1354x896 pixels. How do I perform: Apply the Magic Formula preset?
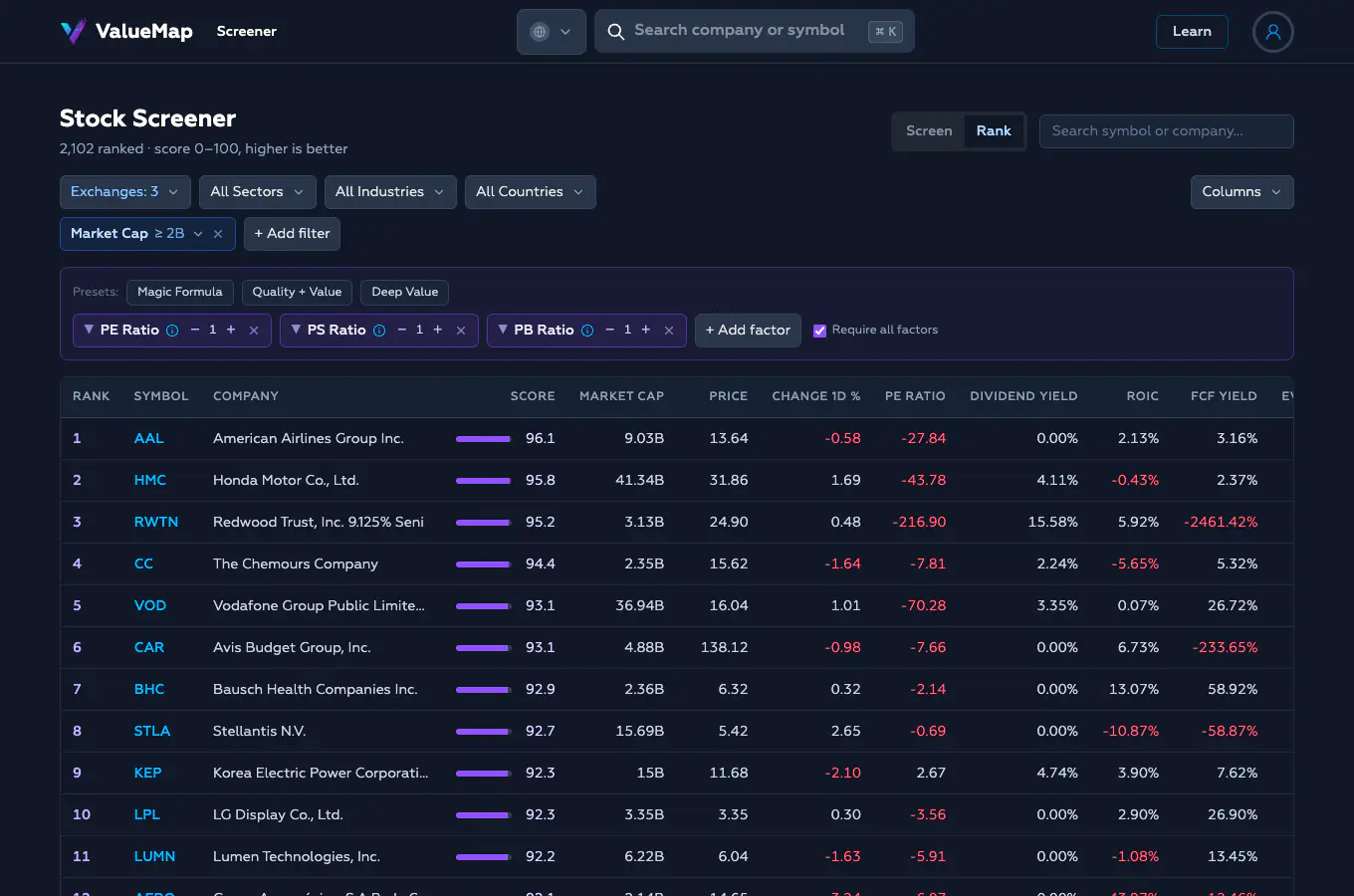point(180,292)
